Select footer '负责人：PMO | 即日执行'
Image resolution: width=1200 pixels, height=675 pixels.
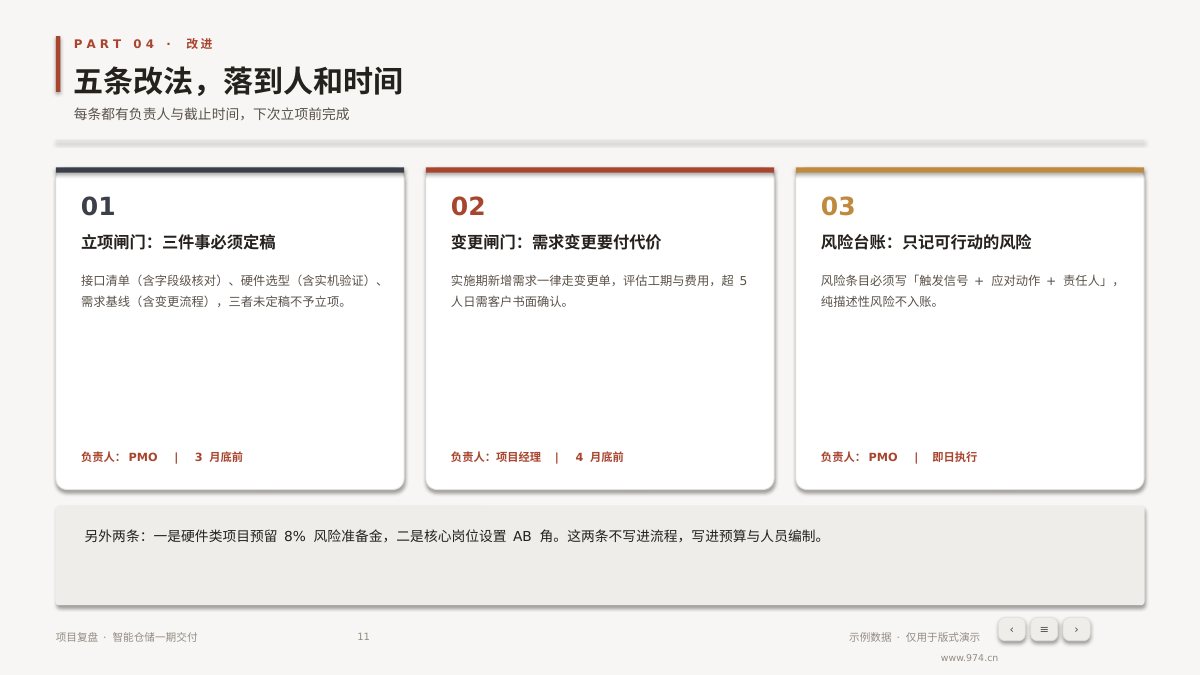point(899,457)
